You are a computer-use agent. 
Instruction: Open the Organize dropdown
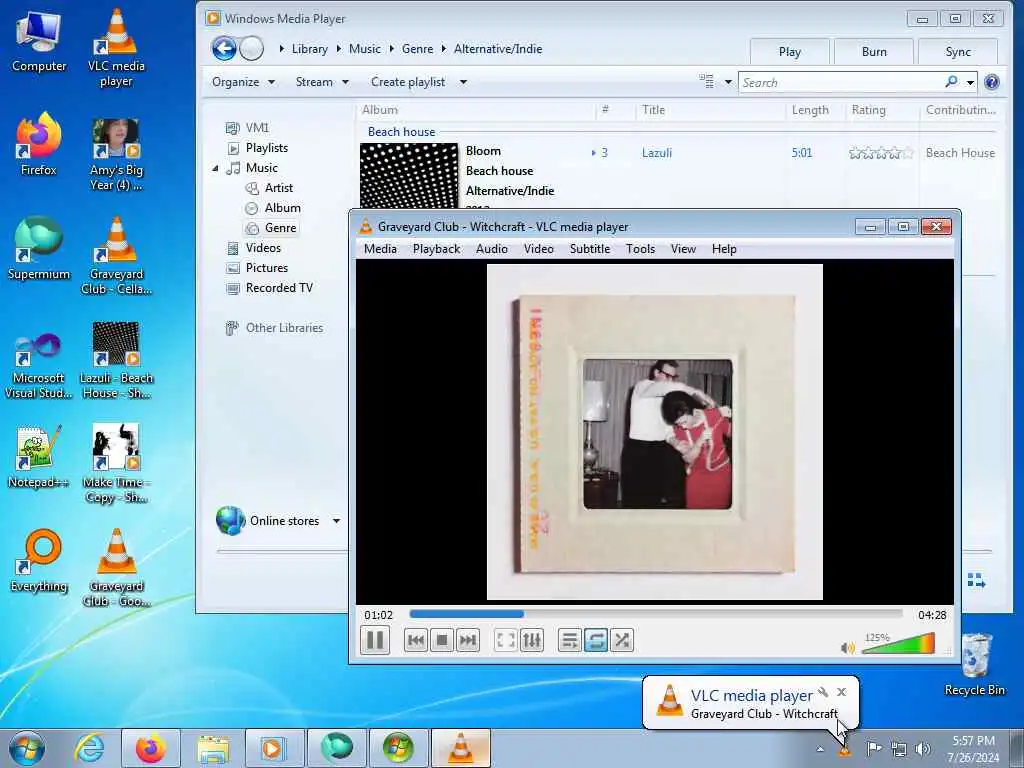point(243,82)
